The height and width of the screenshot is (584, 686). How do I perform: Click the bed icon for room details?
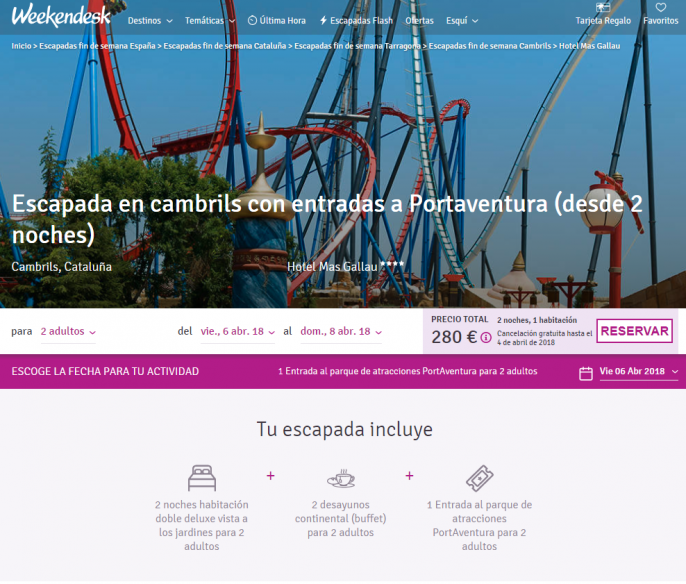click(201, 477)
